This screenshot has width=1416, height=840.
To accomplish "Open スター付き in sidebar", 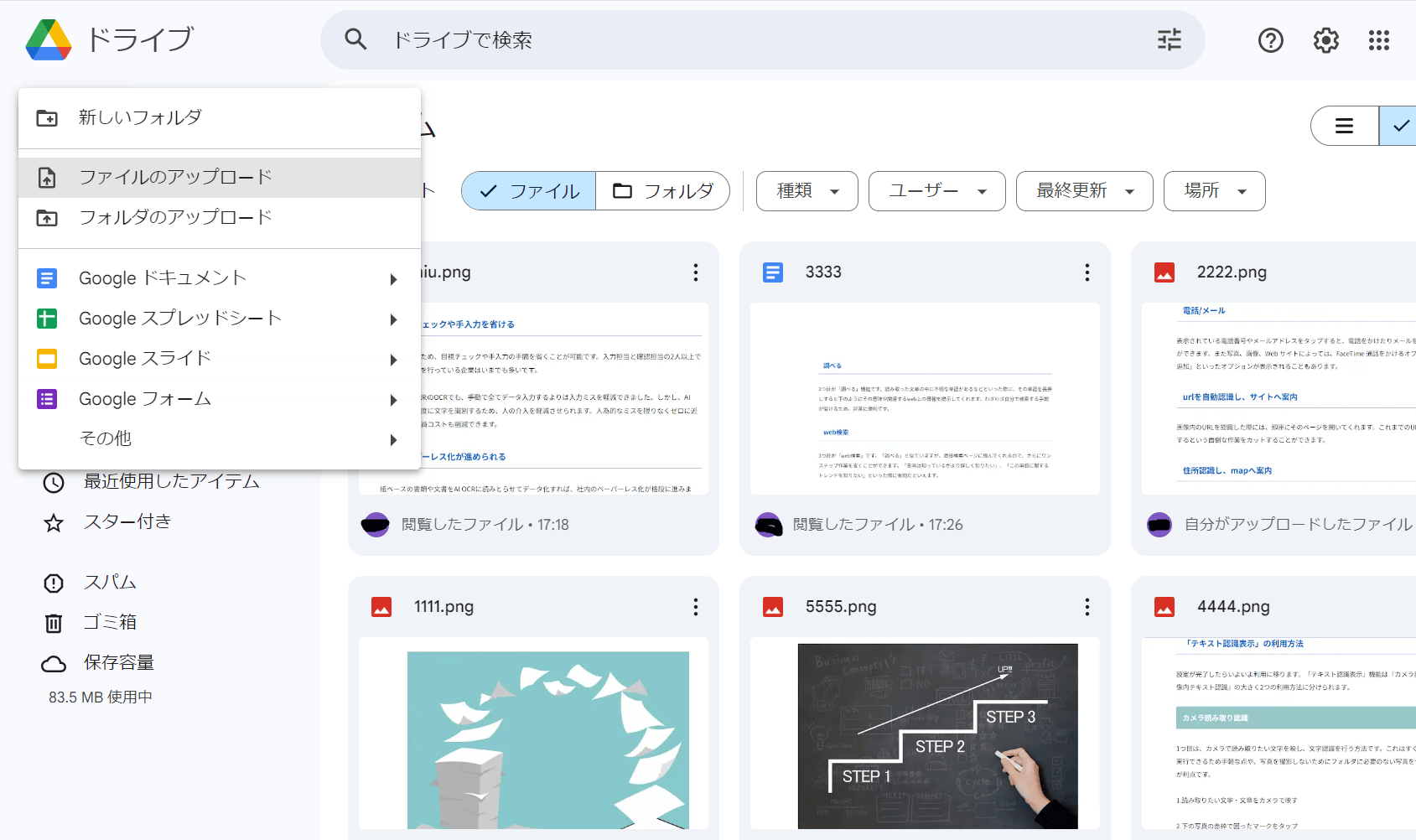I will (127, 522).
